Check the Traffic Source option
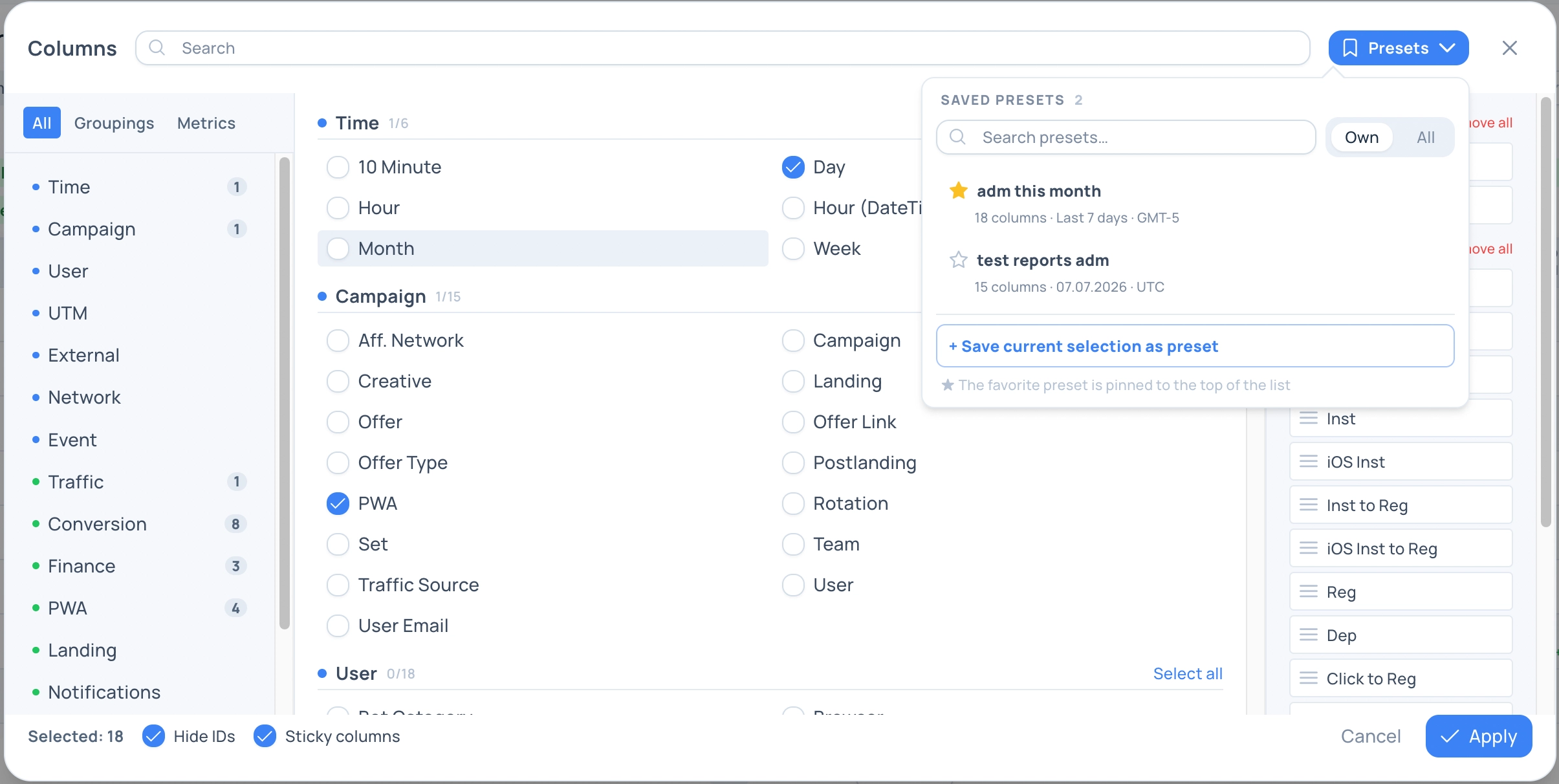This screenshot has width=1559, height=784. [x=338, y=585]
